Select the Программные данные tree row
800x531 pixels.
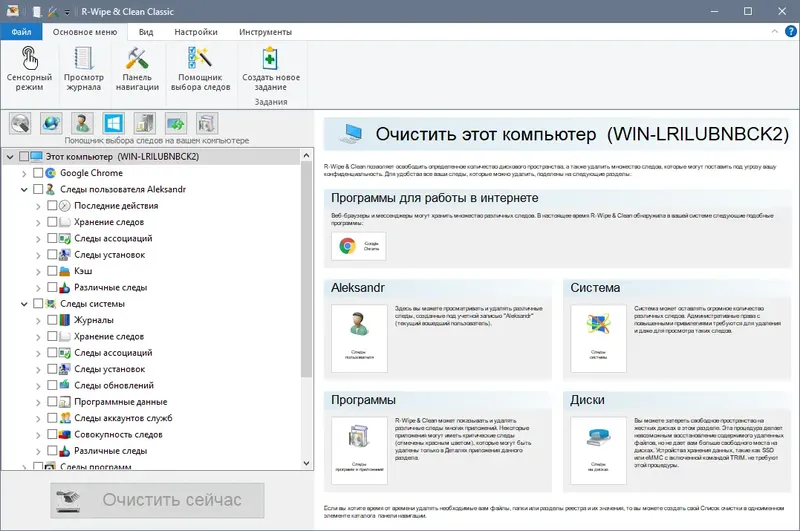tap(120, 401)
